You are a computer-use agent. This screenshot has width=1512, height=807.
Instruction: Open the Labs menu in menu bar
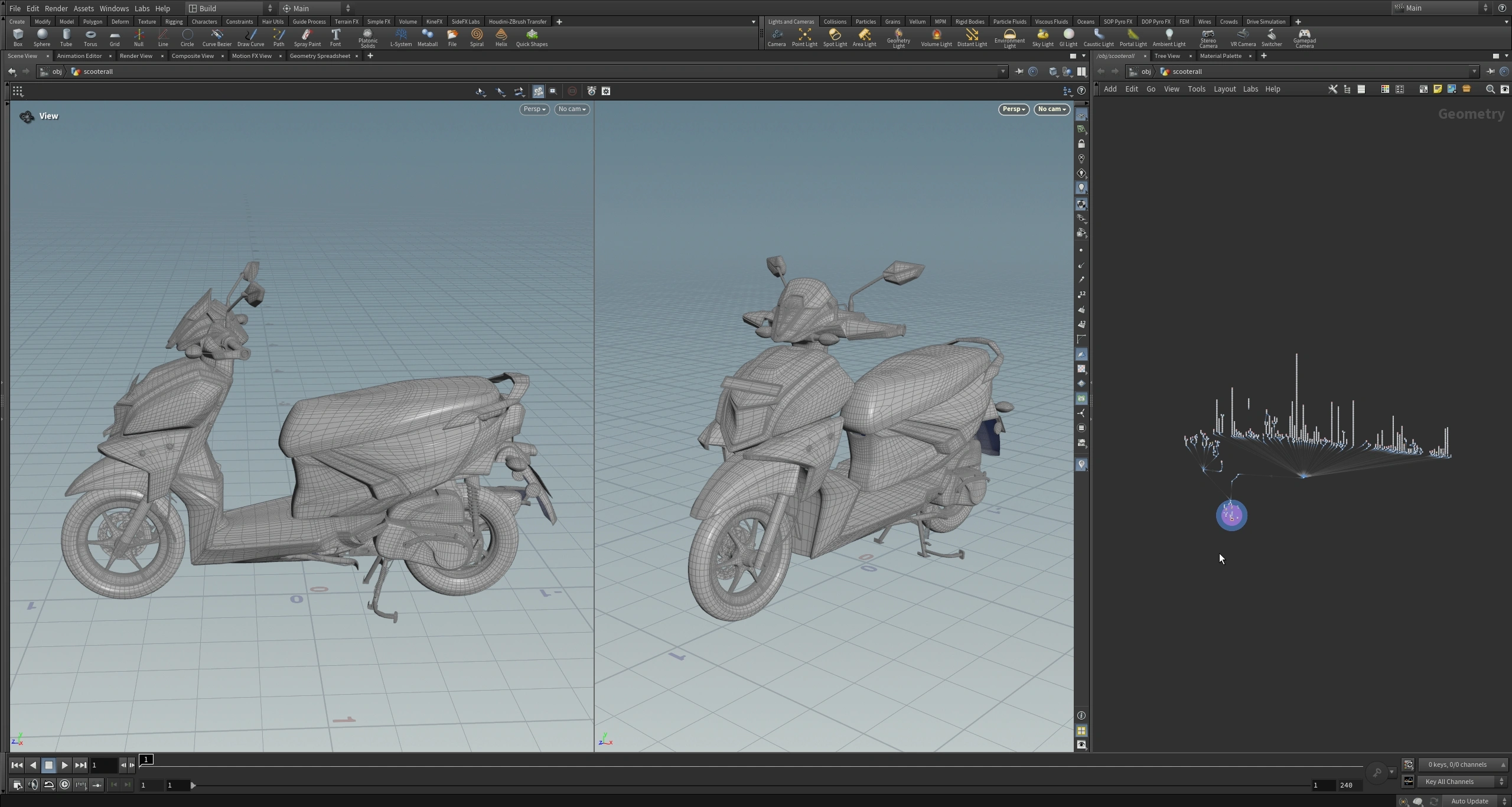[142, 8]
